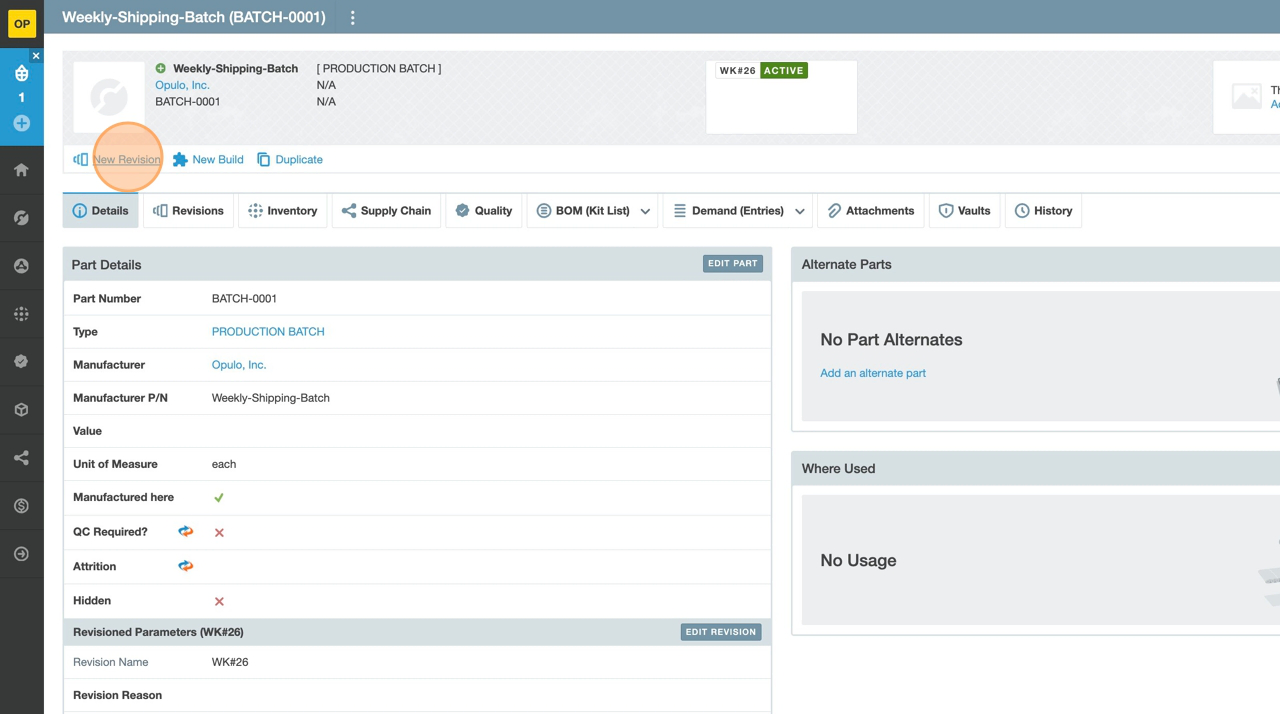Close the blue sidebar panel with X
The image size is (1280, 714).
pyautogui.click(x=36, y=56)
